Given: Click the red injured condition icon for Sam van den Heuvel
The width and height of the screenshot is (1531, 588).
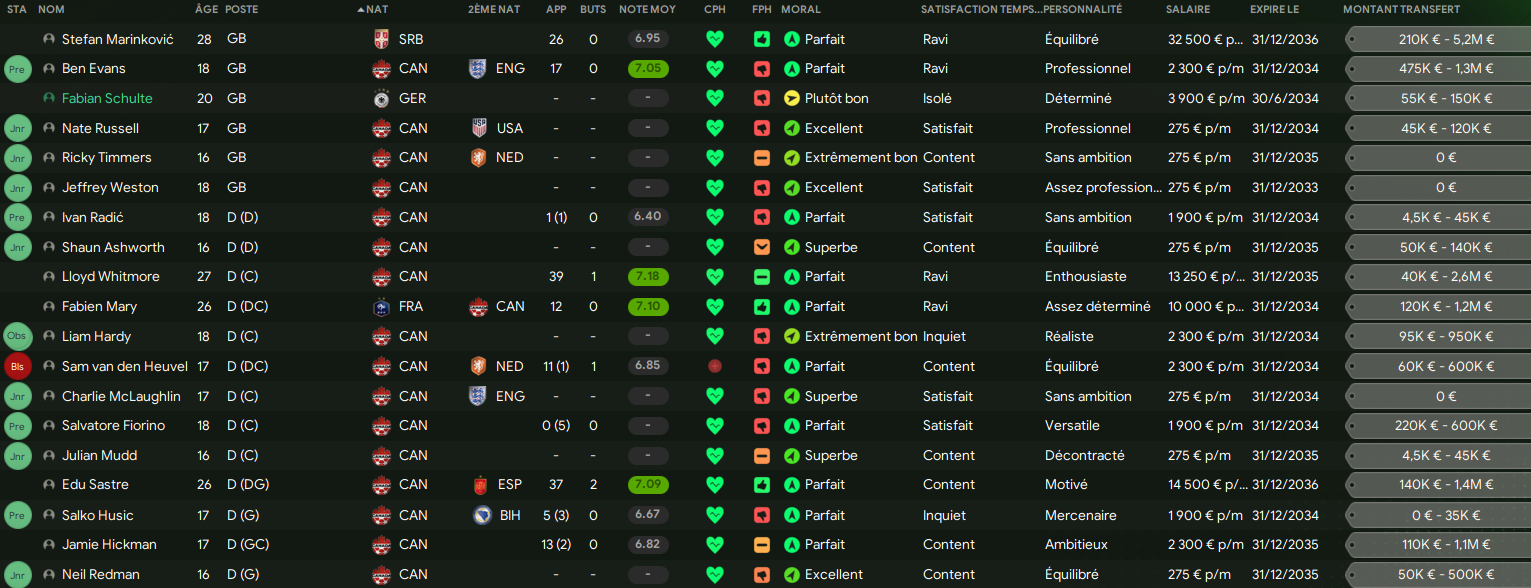Looking at the screenshot, I should [714, 366].
